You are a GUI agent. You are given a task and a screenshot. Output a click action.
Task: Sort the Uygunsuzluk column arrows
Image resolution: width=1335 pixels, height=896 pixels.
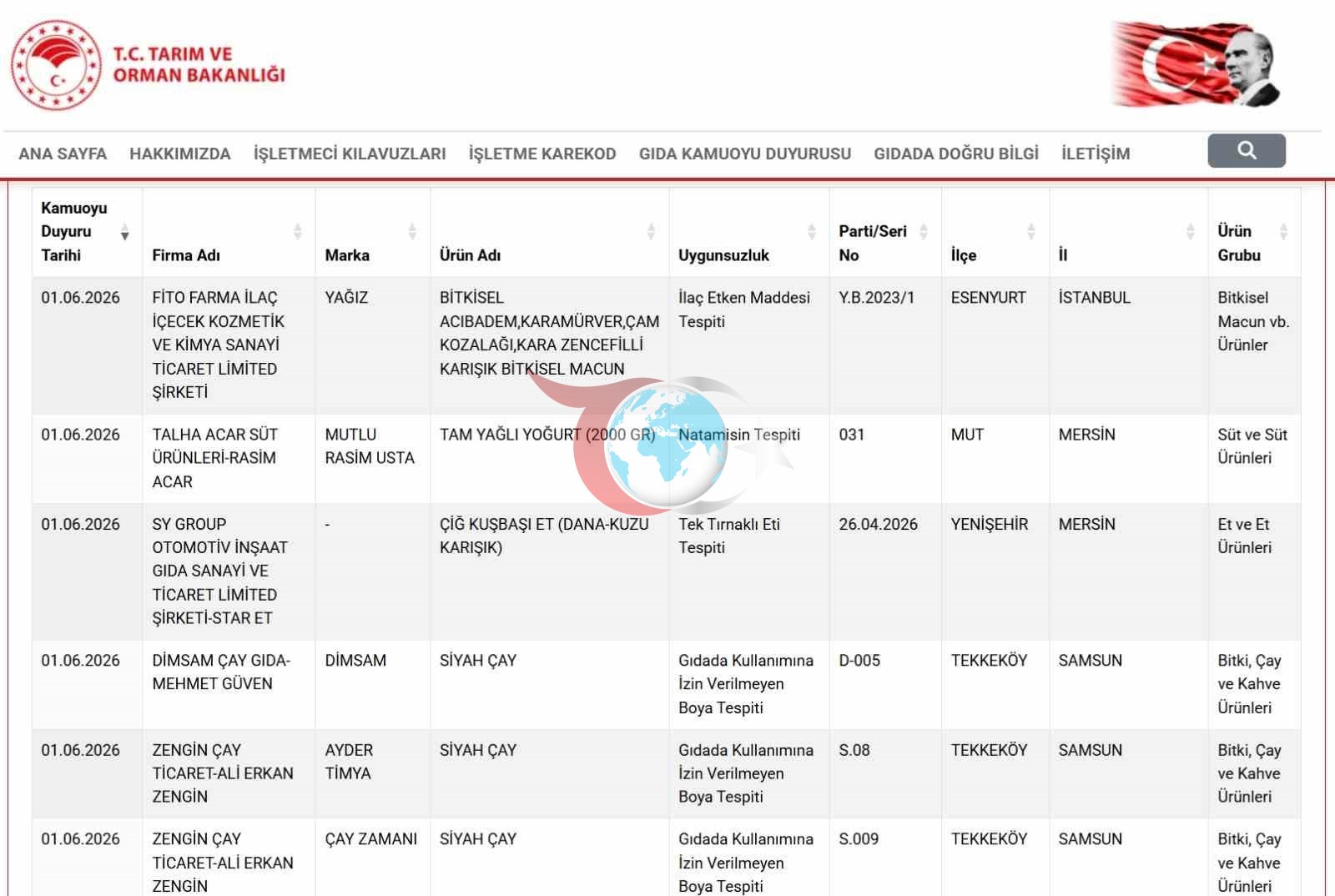812,232
